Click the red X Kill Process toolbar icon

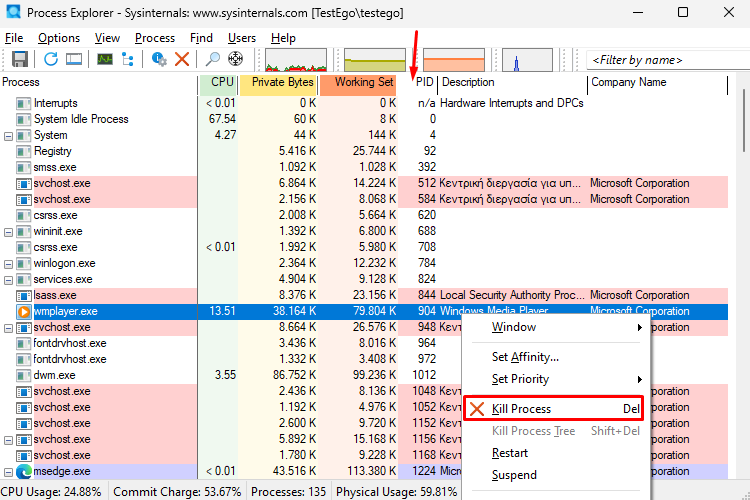pyautogui.click(x=182, y=59)
